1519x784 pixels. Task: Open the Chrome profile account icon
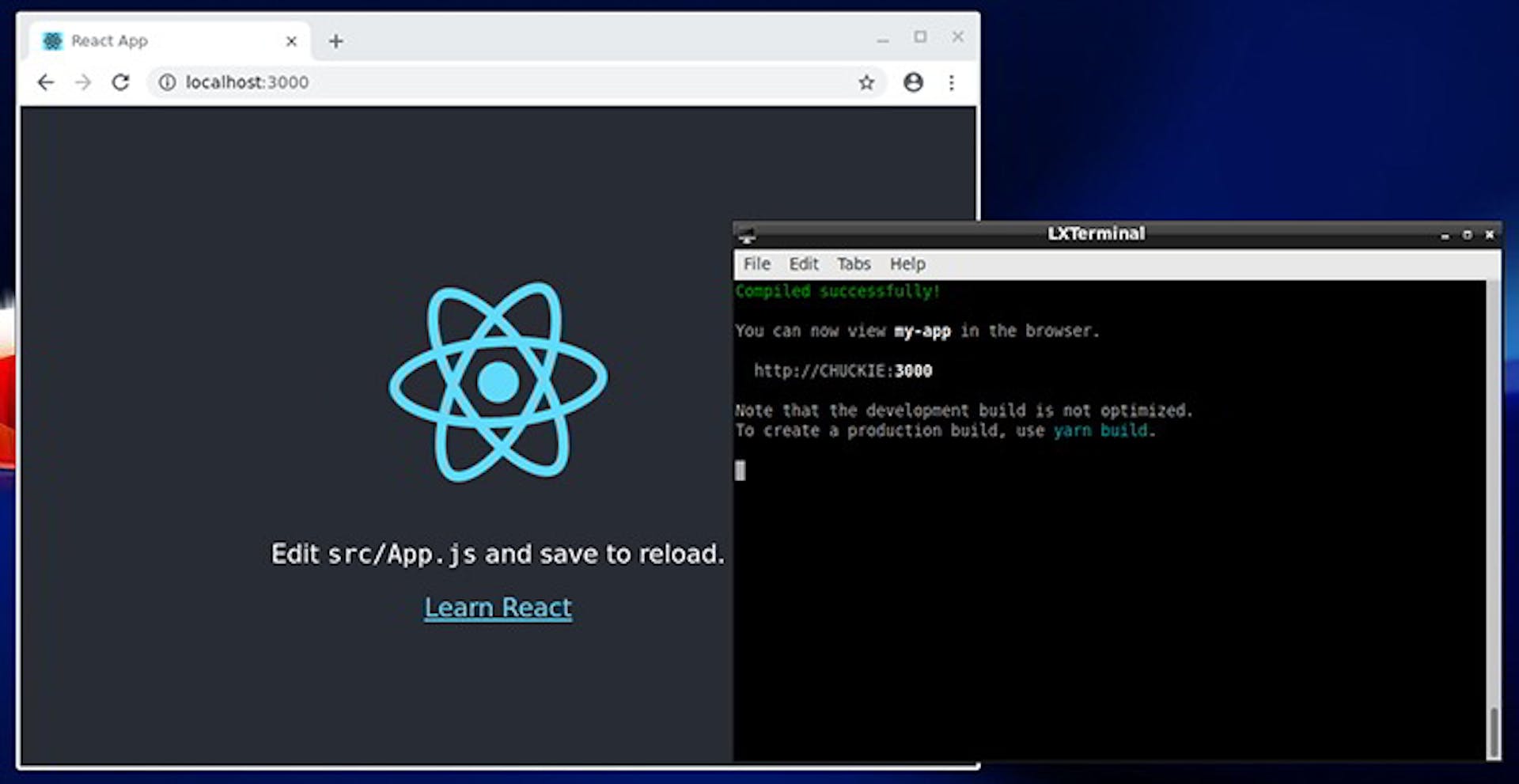coord(913,82)
